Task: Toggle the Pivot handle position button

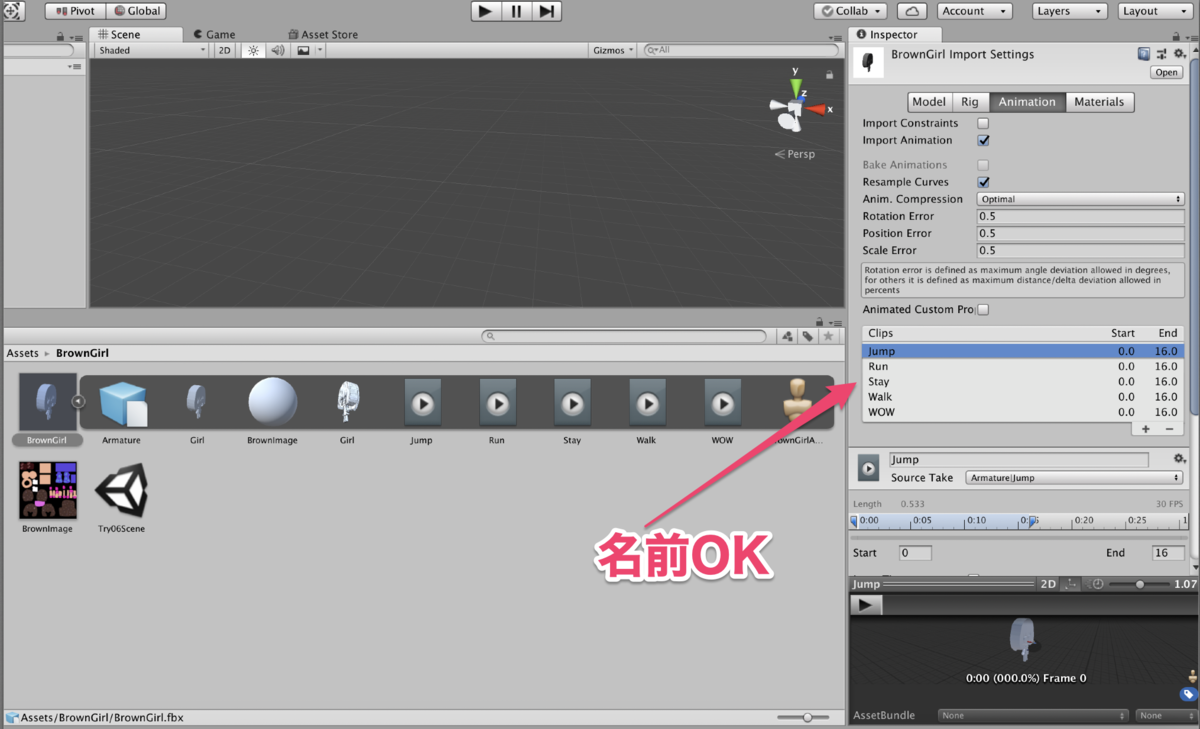Action: (x=75, y=11)
